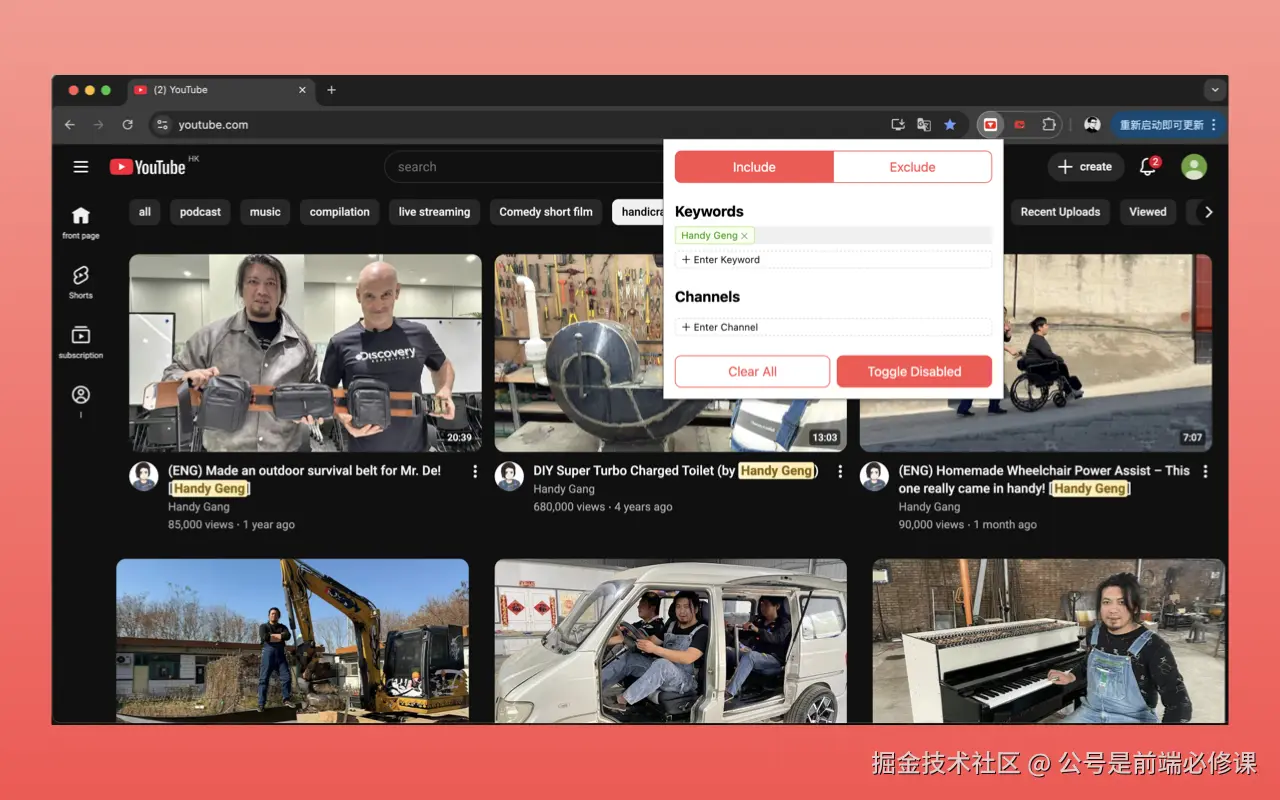The height and width of the screenshot is (800, 1280).
Task: Open the survival belt video title
Action: pyautogui.click(x=304, y=480)
